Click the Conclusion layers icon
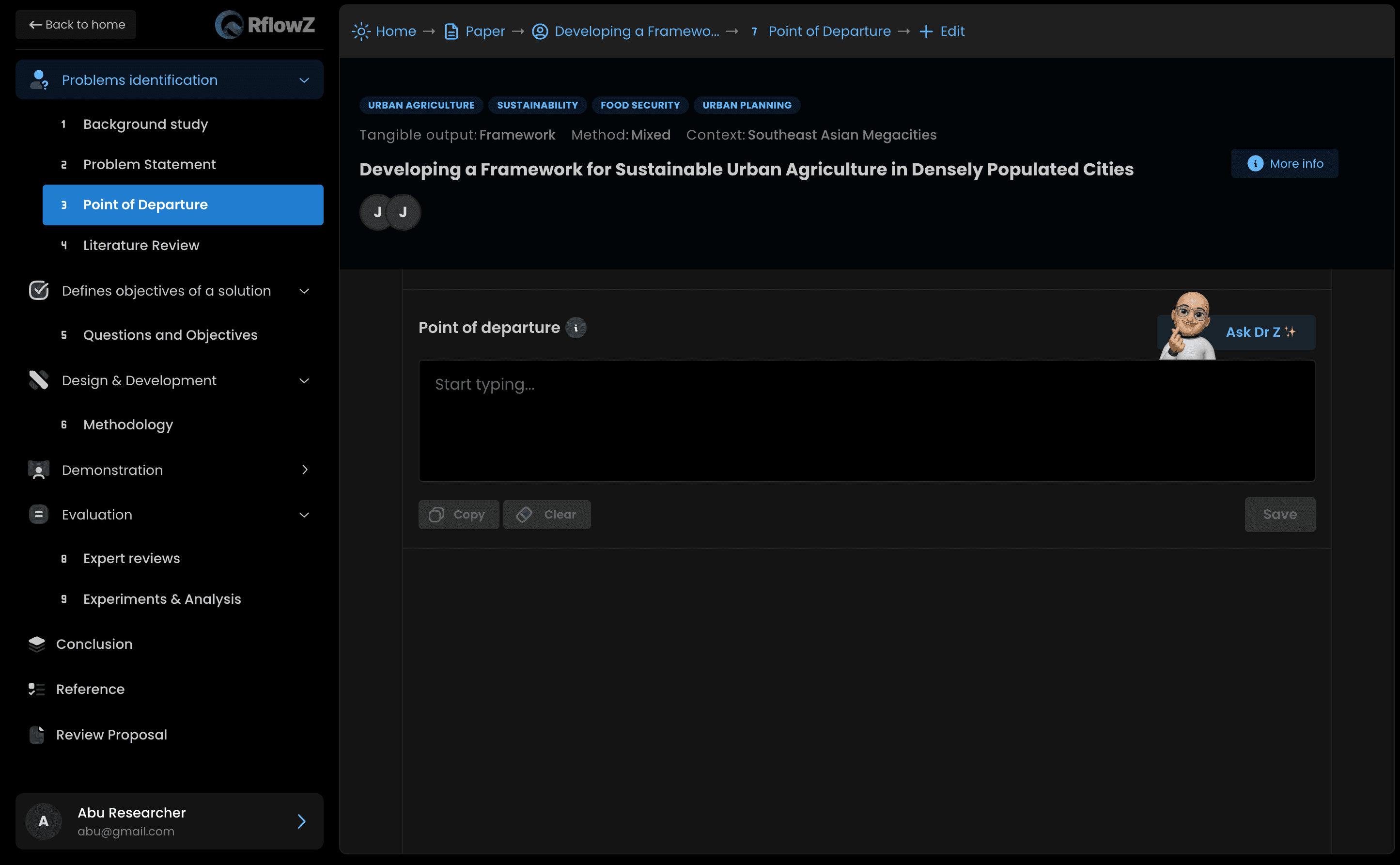The width and height of the screenshot is (1400, 865). [37, 644]
